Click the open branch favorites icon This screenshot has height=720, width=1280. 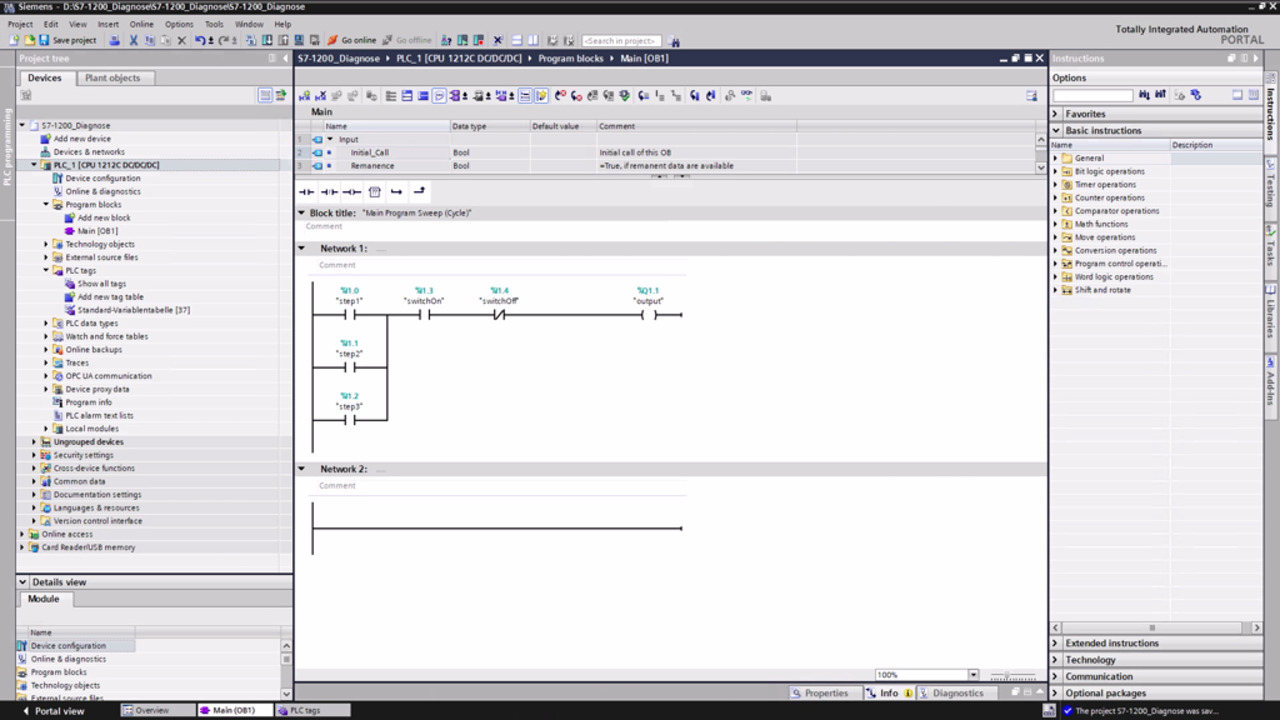[397, 191]
